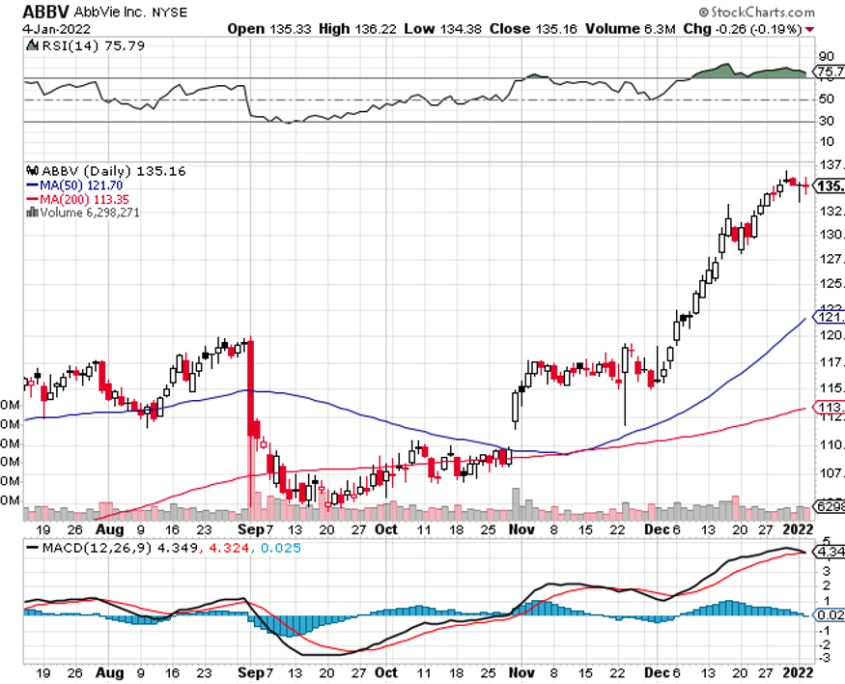Click the RSI value tag on right axis
Screen dimensions: 845x684
click(828, 72)
